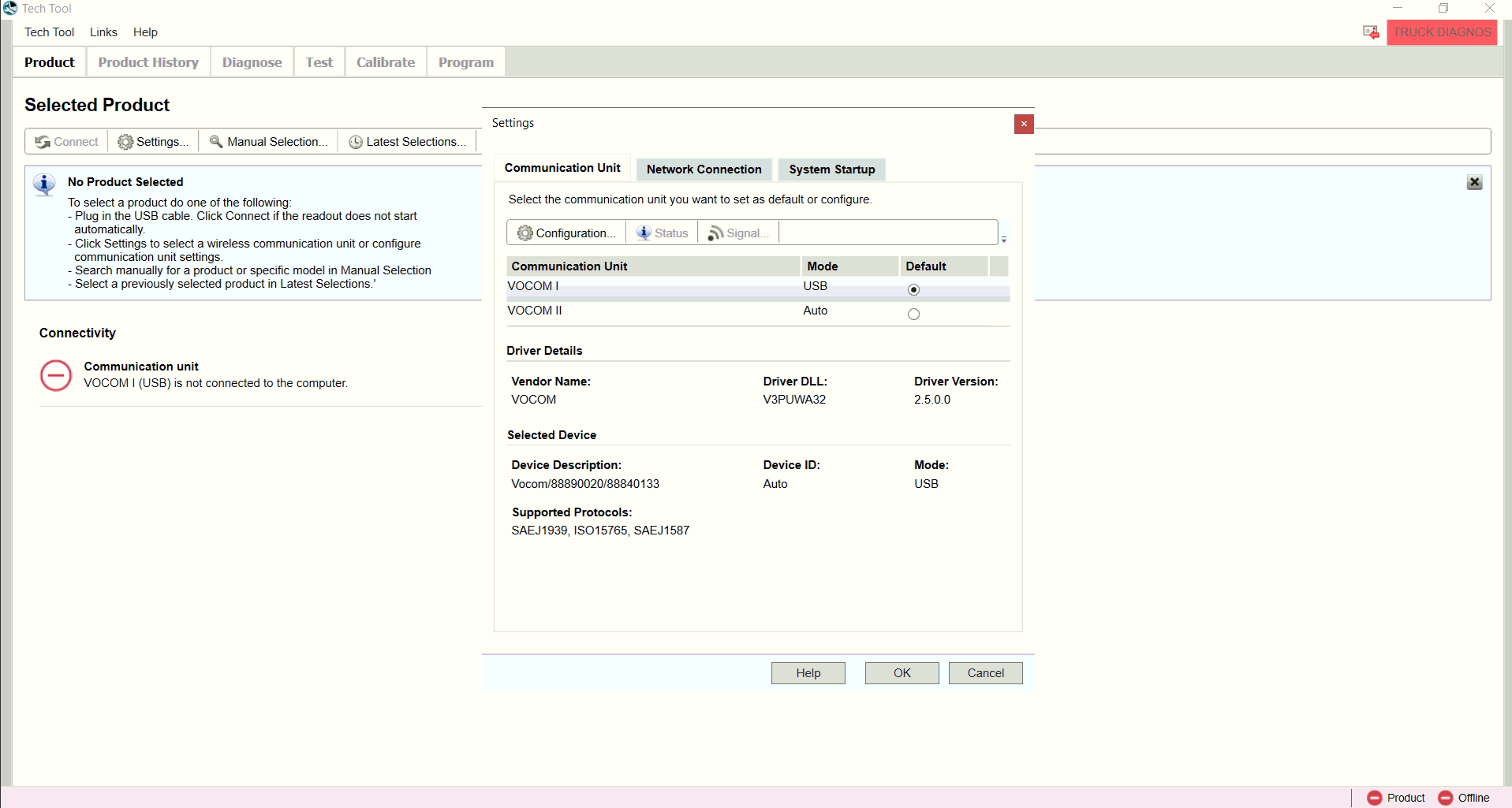1512x808 pixels.
Task: Click the Status info icon
Action: pos(644,233)
